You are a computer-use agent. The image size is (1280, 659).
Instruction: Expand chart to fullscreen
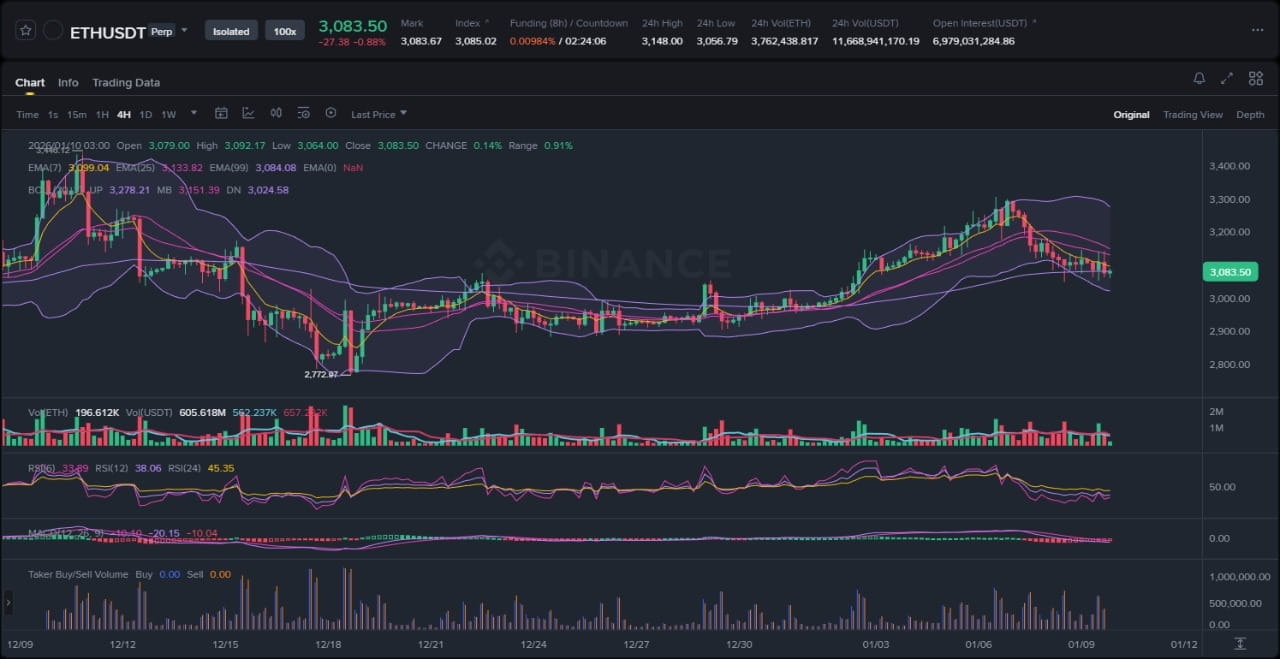(x=1227, y=79)
